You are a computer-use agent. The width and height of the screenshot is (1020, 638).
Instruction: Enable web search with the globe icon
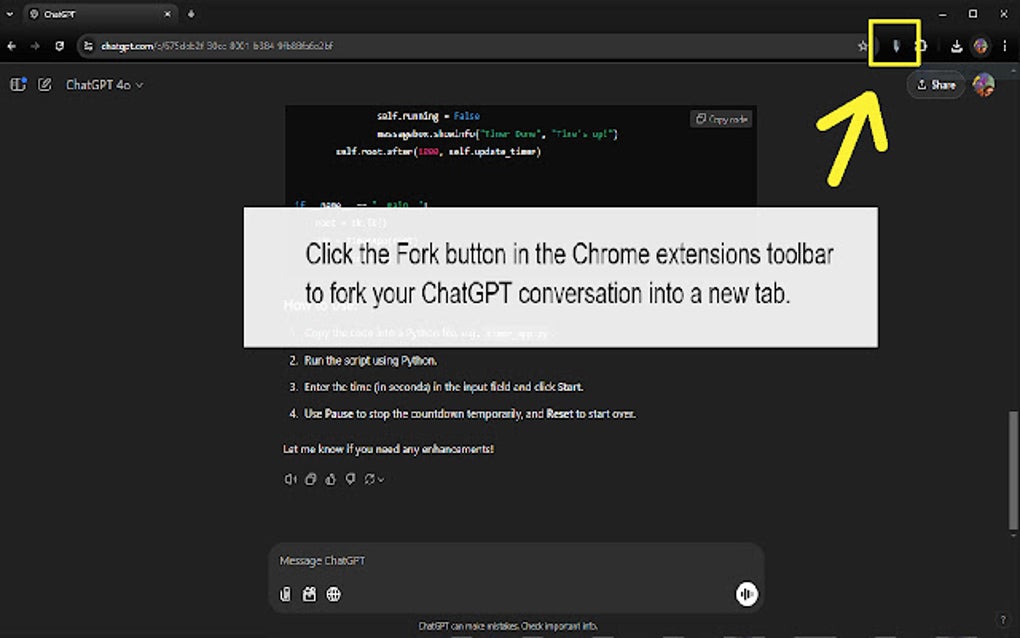(x=333, y=594)
